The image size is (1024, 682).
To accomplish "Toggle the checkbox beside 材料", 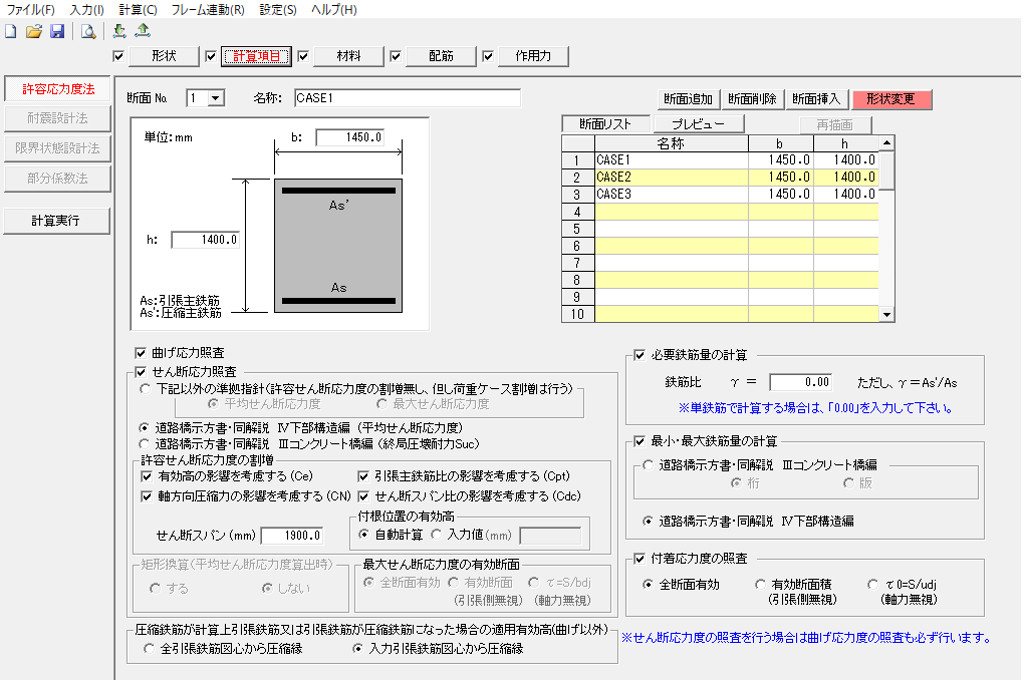I will click(303, 56).
